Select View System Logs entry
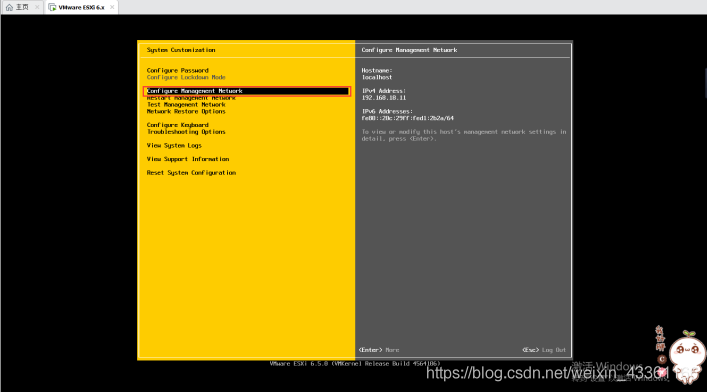This screenshot has height=392, width=708. pyautogui.click(x=174, y=145)
